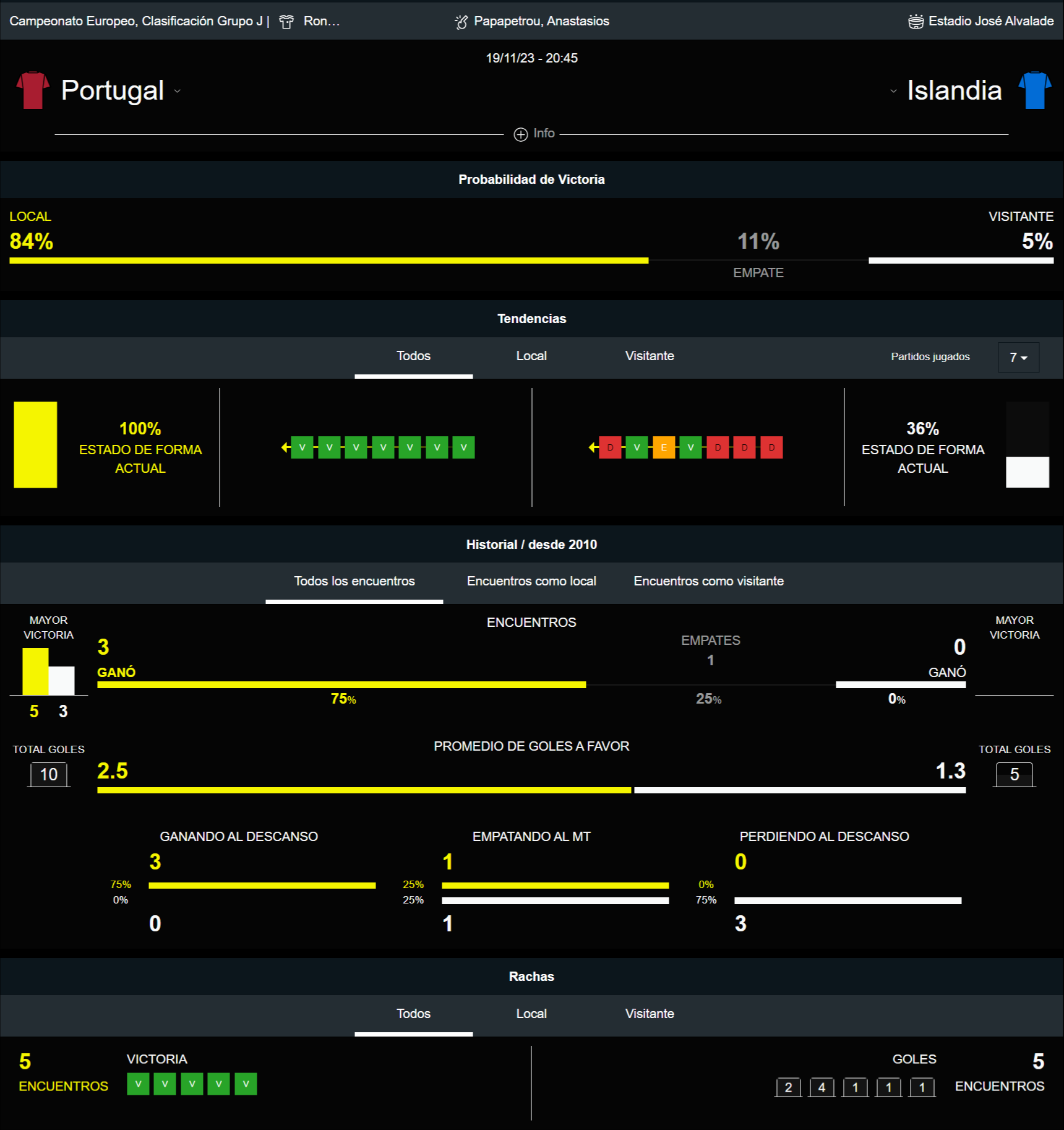1064x1130 pixels.
Task: Click Portugal's red jersey icon
Action: click(x=32, y=90)
